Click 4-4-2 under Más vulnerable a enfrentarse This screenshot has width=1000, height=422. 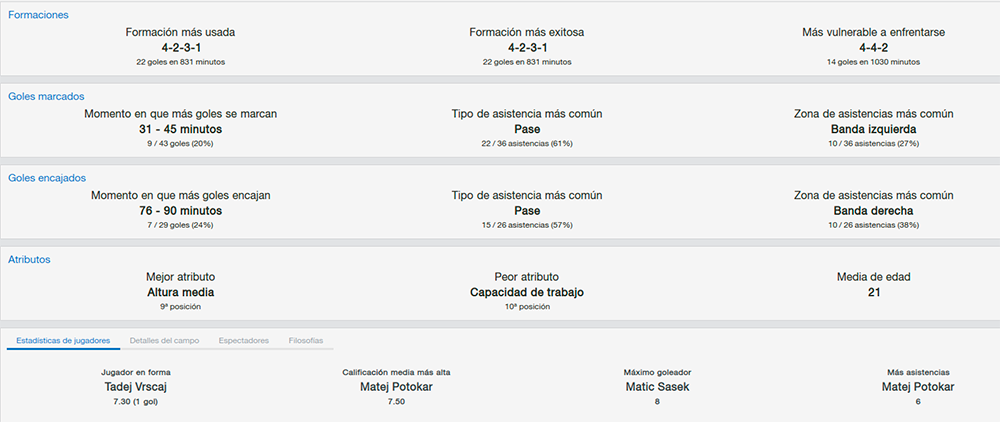click(873, 48)
